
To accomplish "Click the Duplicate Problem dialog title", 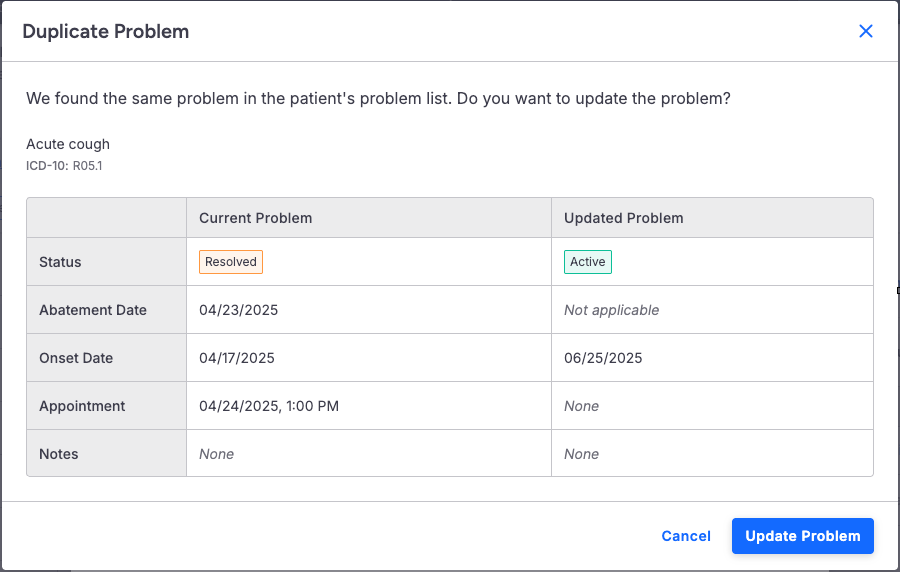I will tap(105, 31).
